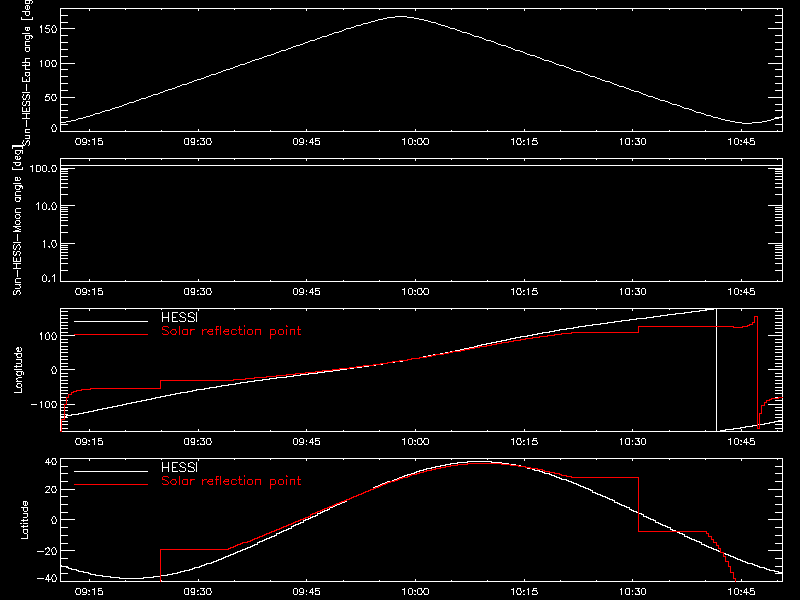Click 'Solar reflection point' legend in Longitude plot
This screenshot has width=800, height=600.
click(x=231, y=331)
